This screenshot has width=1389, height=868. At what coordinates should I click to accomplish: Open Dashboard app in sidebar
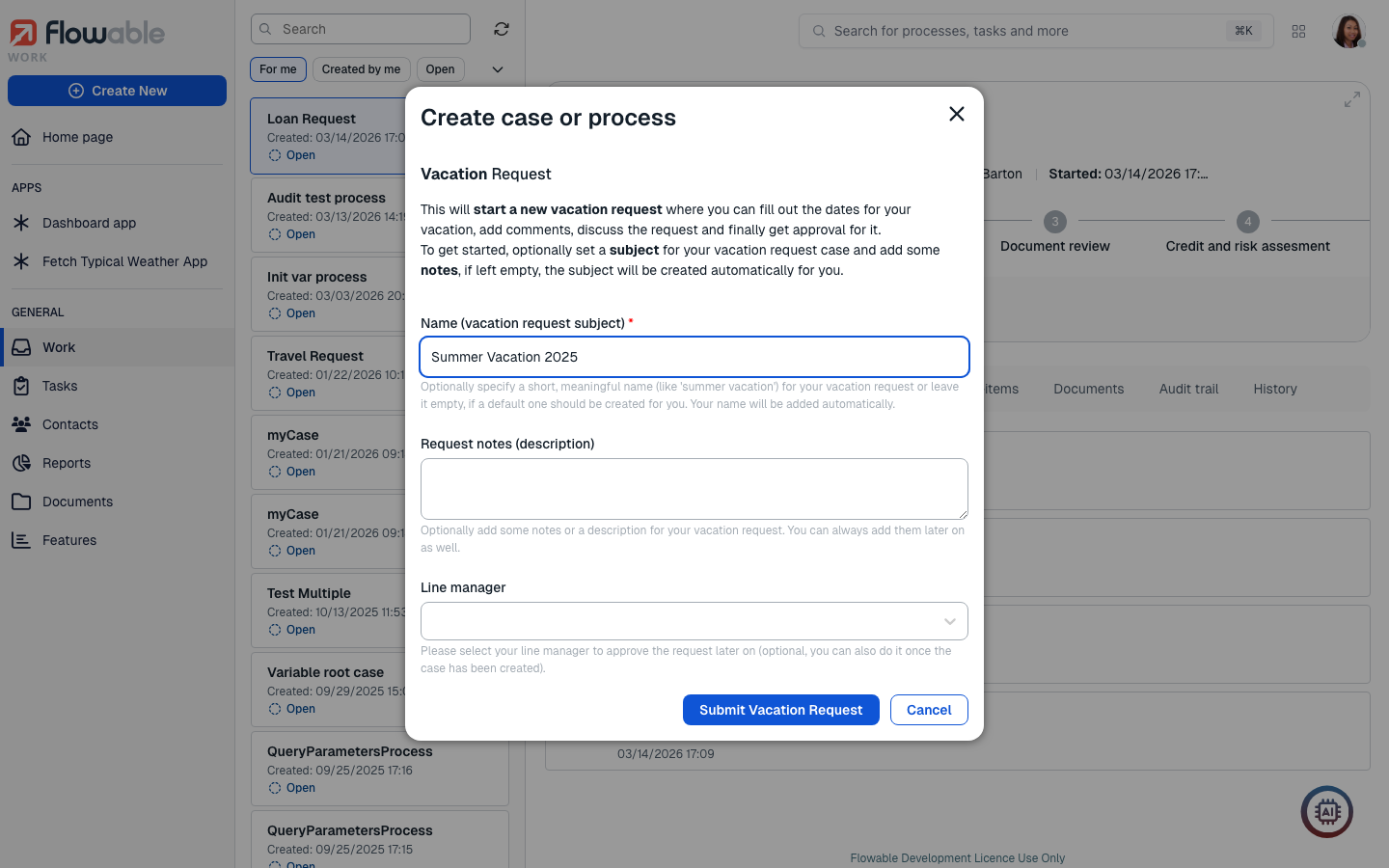click(89, 223)
